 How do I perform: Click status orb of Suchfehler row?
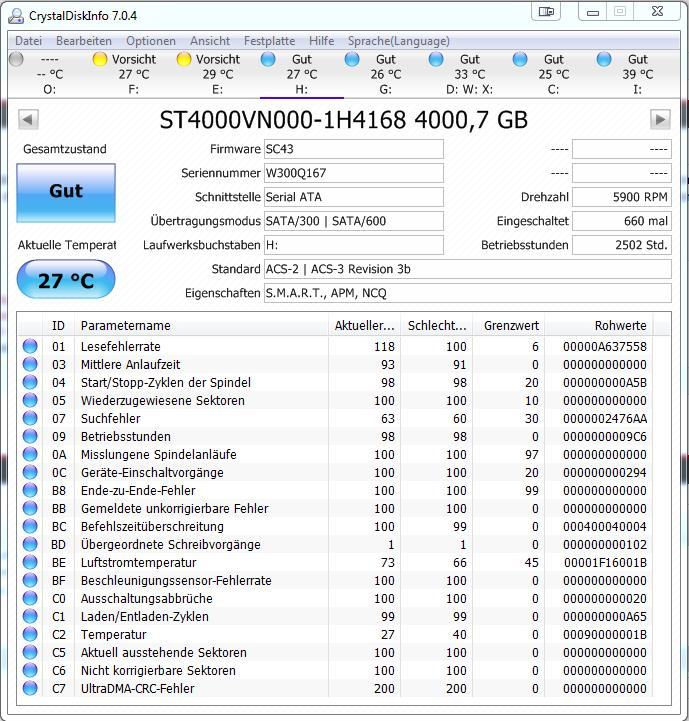tap(30, 418)
